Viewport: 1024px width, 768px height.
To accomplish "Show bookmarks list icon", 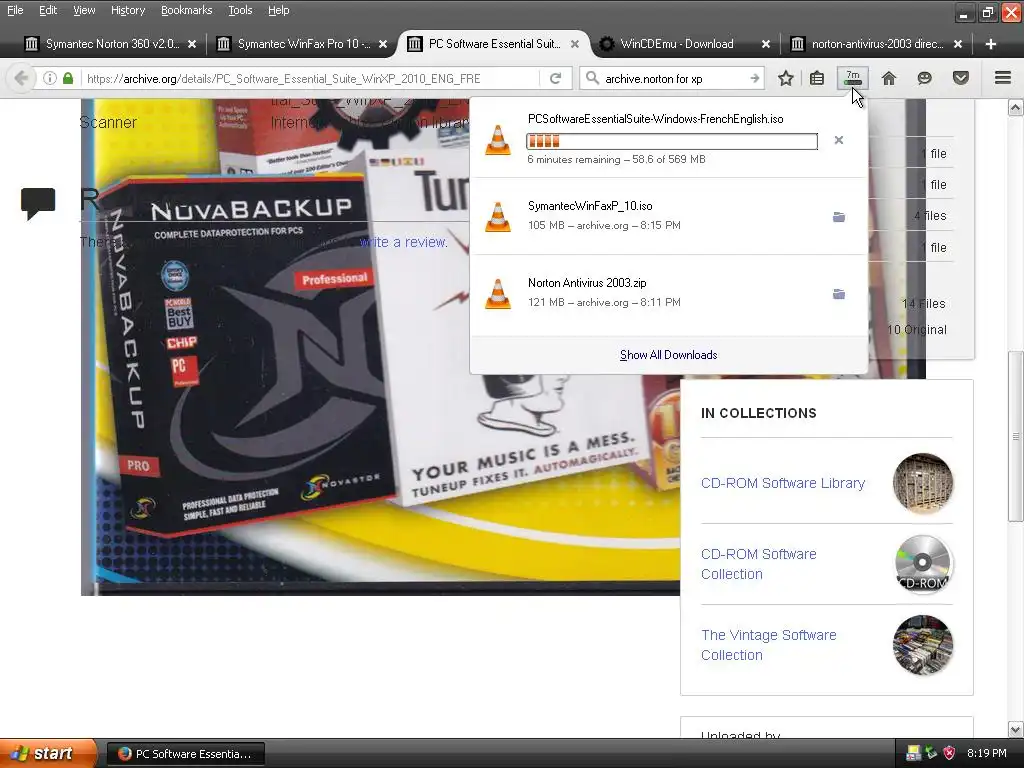I will pos(817,78).
